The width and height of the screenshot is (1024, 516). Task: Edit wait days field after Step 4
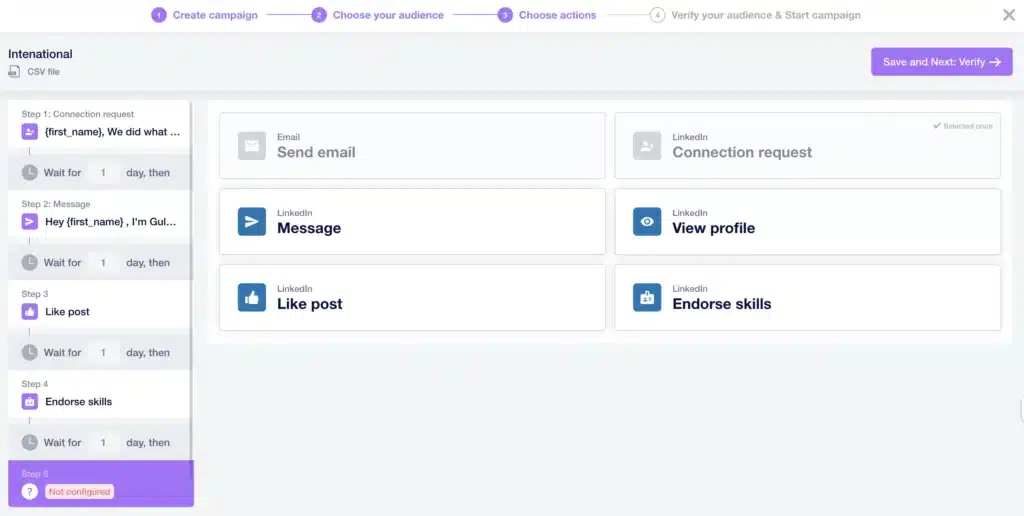pyautogui.click(x=103, y=442)
